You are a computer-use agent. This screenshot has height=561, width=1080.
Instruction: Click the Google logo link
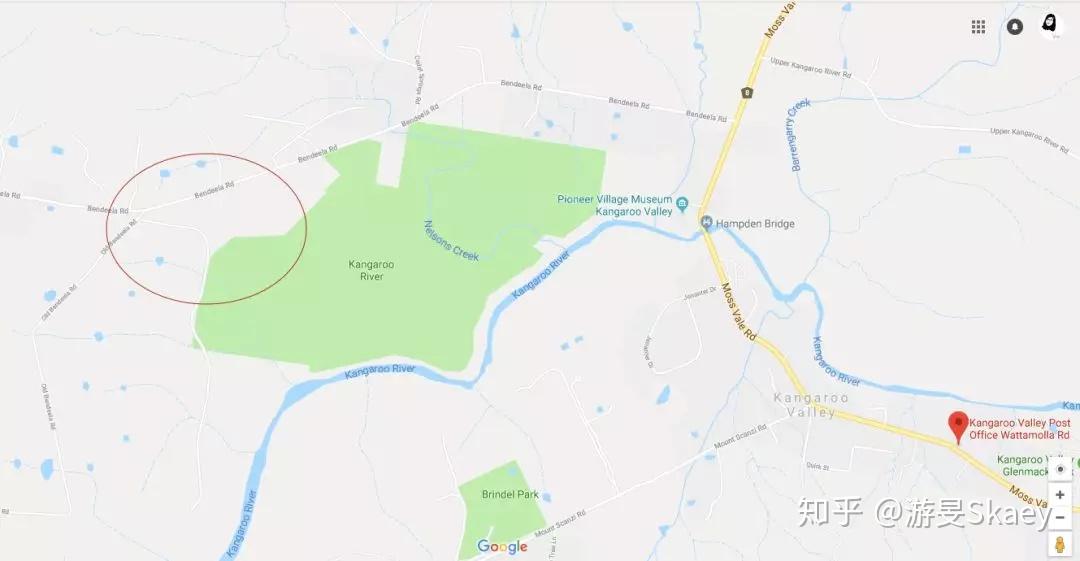click(x=502, y=547)
